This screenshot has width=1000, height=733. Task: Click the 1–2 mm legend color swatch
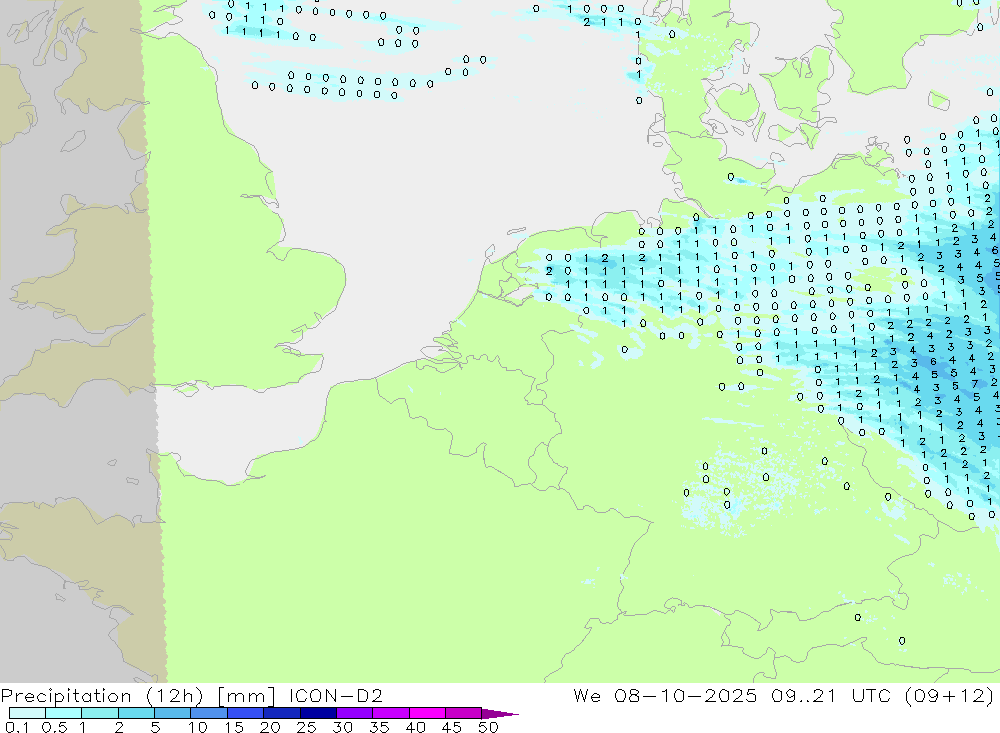click(x=100, y=713)
